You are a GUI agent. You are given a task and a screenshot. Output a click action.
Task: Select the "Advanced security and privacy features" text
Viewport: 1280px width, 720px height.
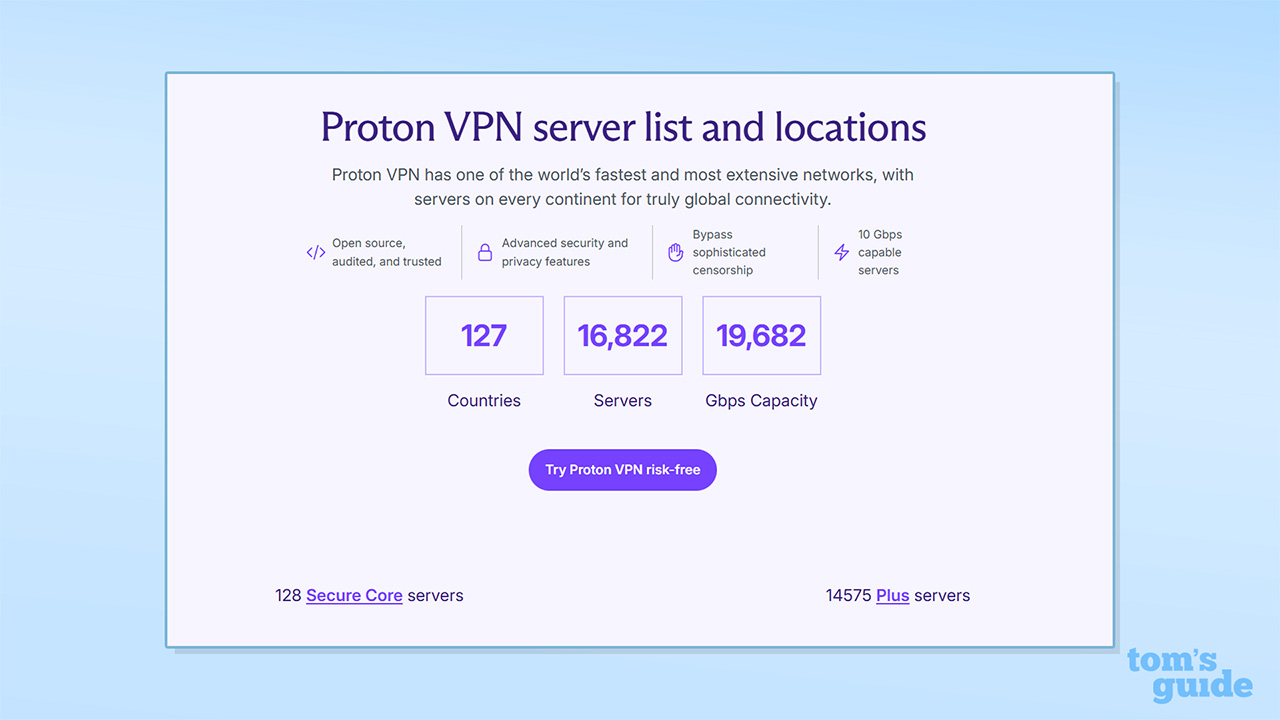(565, 252)
